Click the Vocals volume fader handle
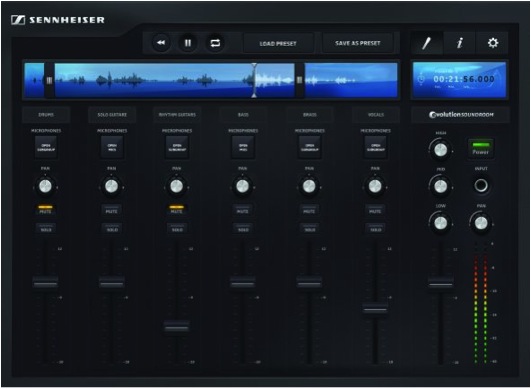The height and width of the screenshot is (389, 531). pyautogui.click(x=375, y=308)
